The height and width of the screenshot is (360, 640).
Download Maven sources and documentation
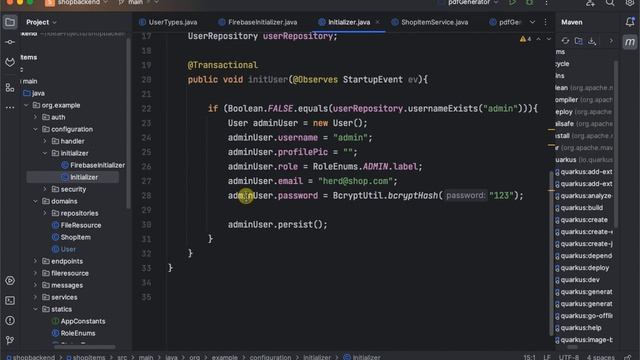click(x=592, y=41)
